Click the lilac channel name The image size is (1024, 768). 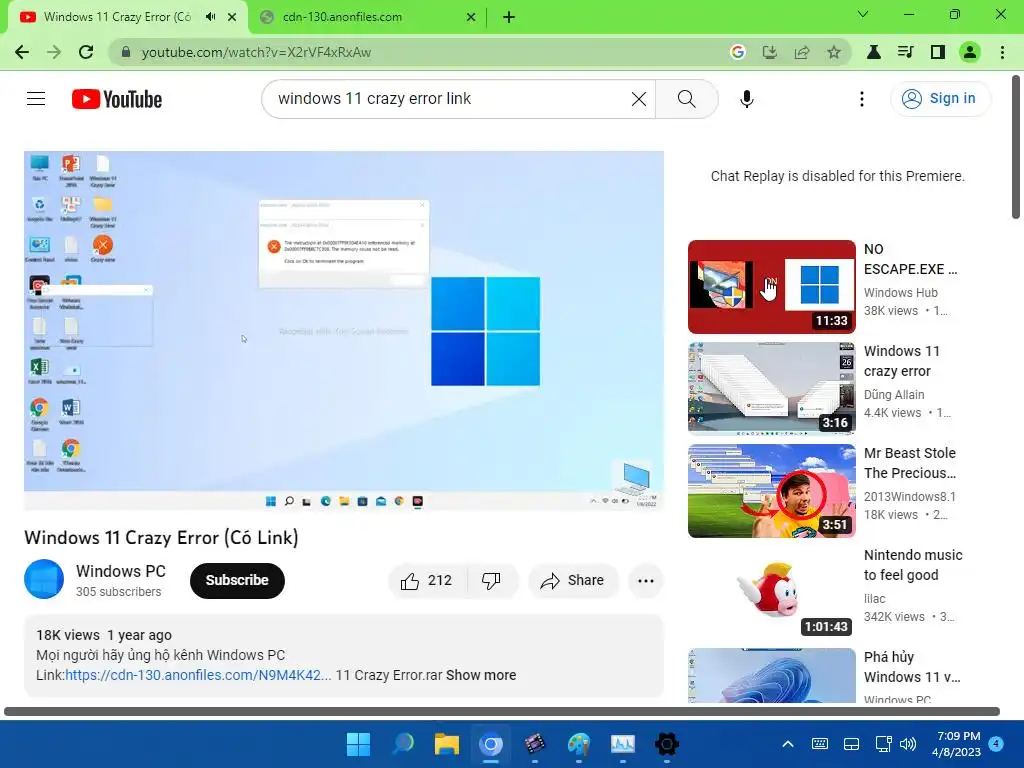pos(874,598)
